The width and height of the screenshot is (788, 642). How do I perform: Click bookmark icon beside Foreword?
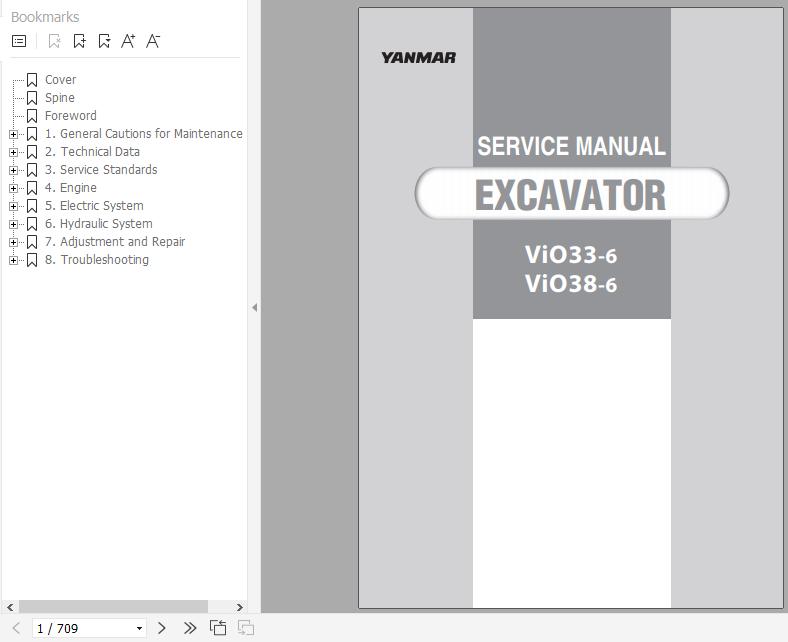pyautogui.click(x=32, y=116)
